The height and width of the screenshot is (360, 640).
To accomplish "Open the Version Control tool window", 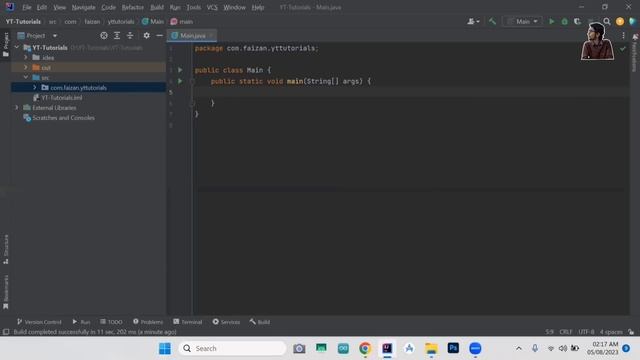I will tap(39, 322).
